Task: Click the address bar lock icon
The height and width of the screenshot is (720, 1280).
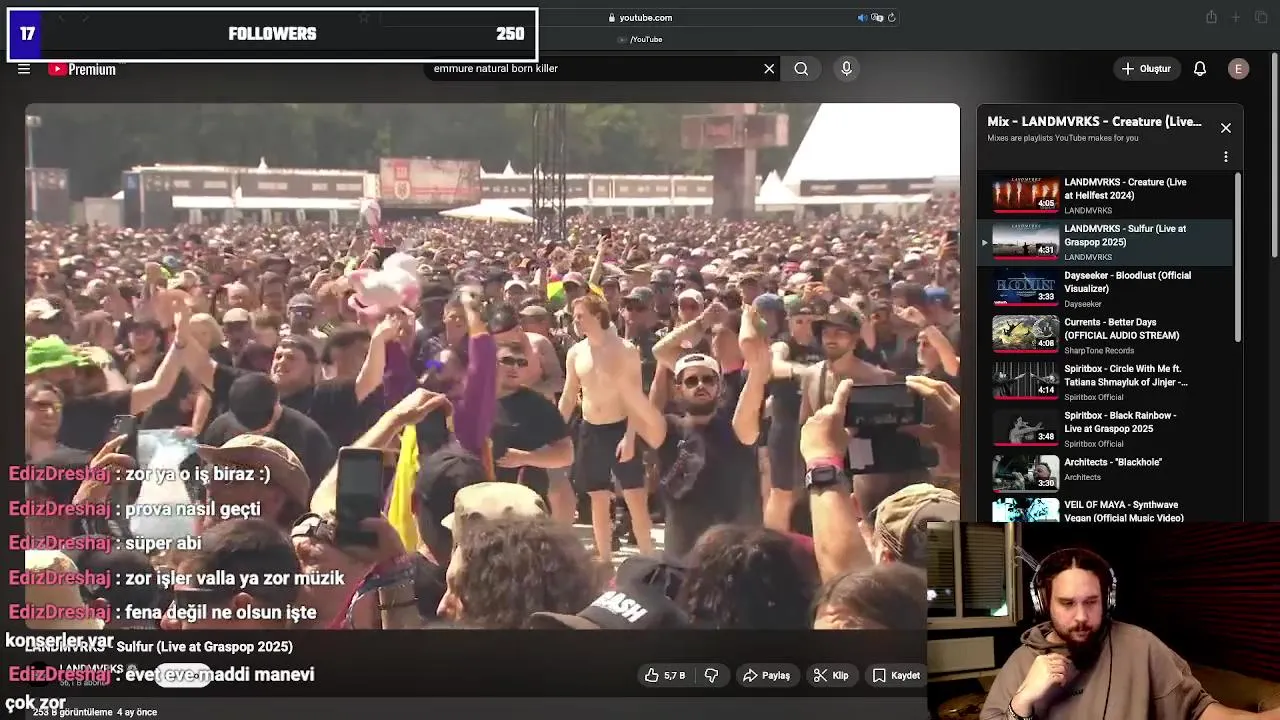Action: pyautogui.click(x=612, y=18)
